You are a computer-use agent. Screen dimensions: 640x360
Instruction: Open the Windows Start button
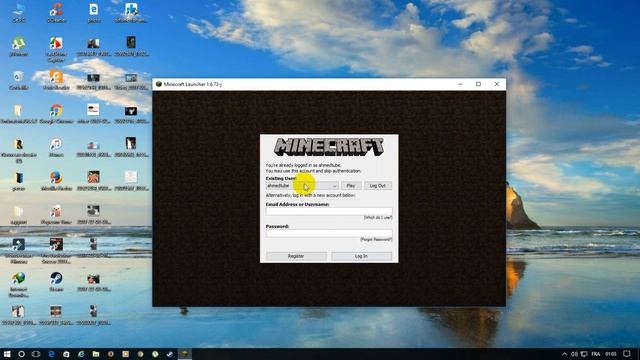pos(7,354)
